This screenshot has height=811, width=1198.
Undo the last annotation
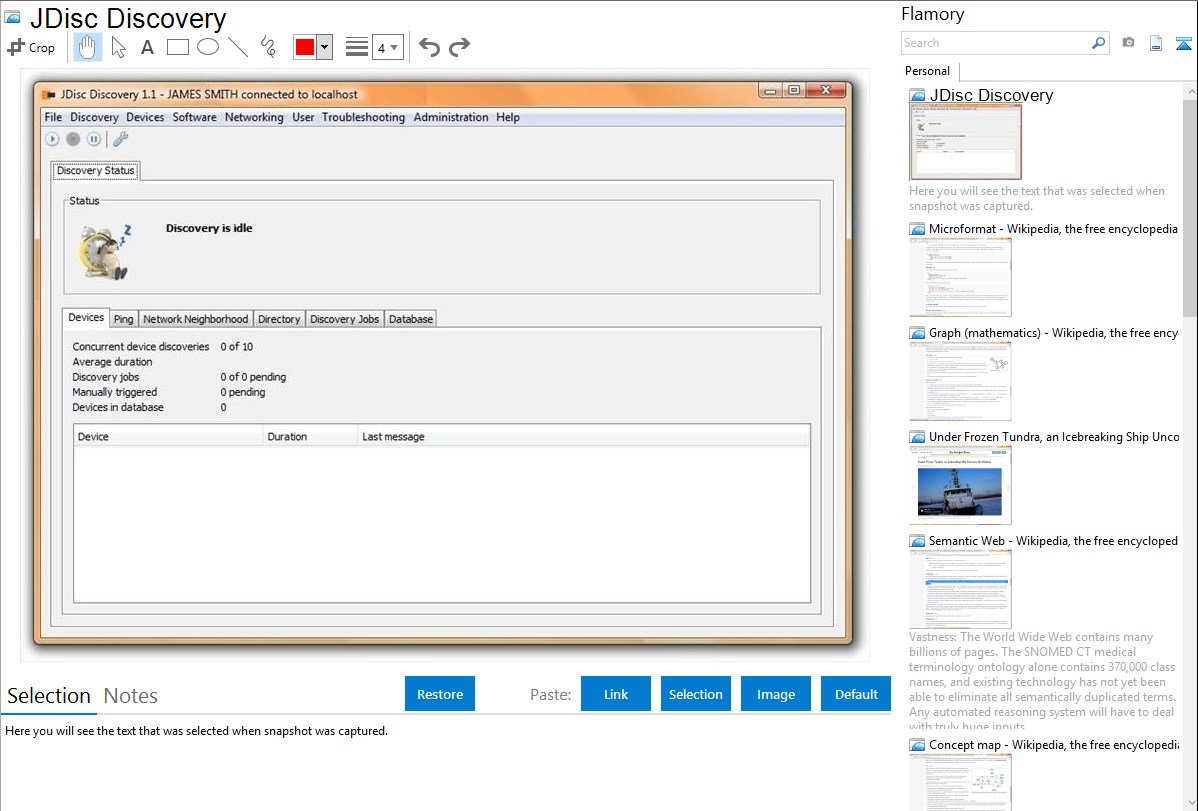pos(429,47)
